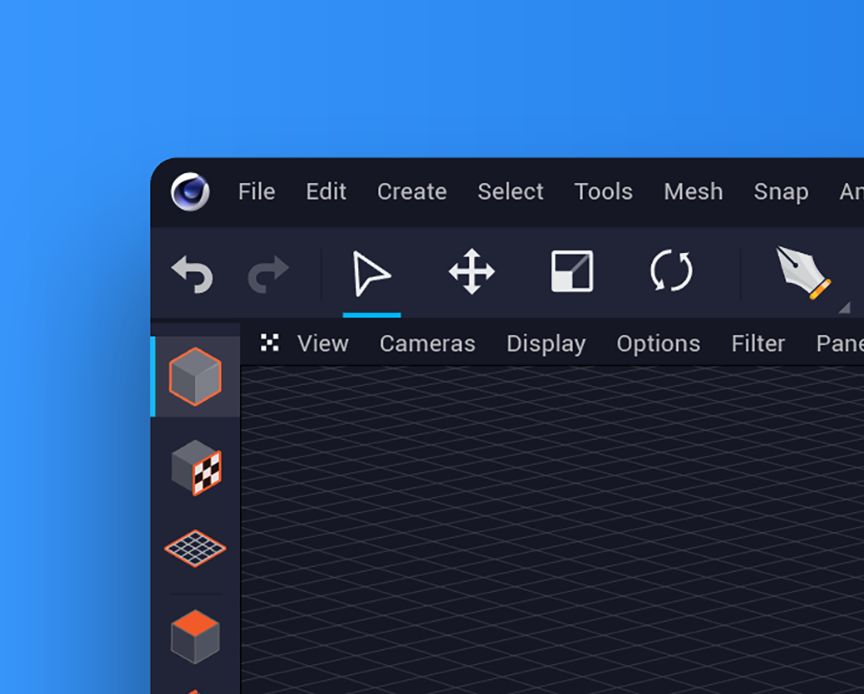Select the Move tool
Image resolution: width=864 pixels, height=694 pixels.
click(473, 270)
